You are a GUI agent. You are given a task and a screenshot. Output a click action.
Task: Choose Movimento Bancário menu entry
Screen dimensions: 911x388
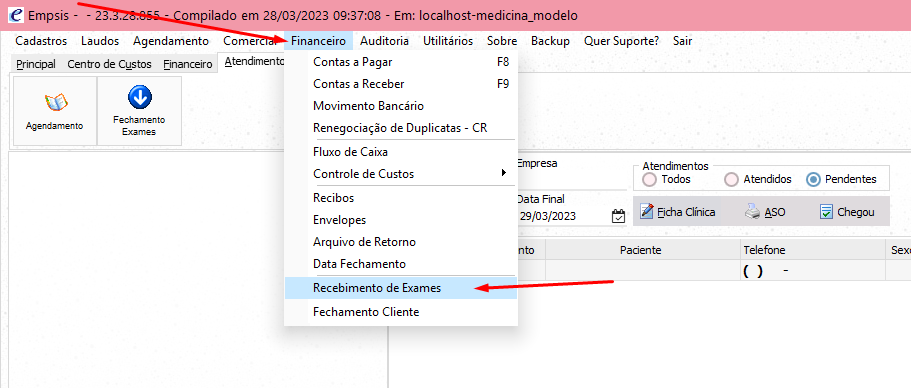point(401,106)
